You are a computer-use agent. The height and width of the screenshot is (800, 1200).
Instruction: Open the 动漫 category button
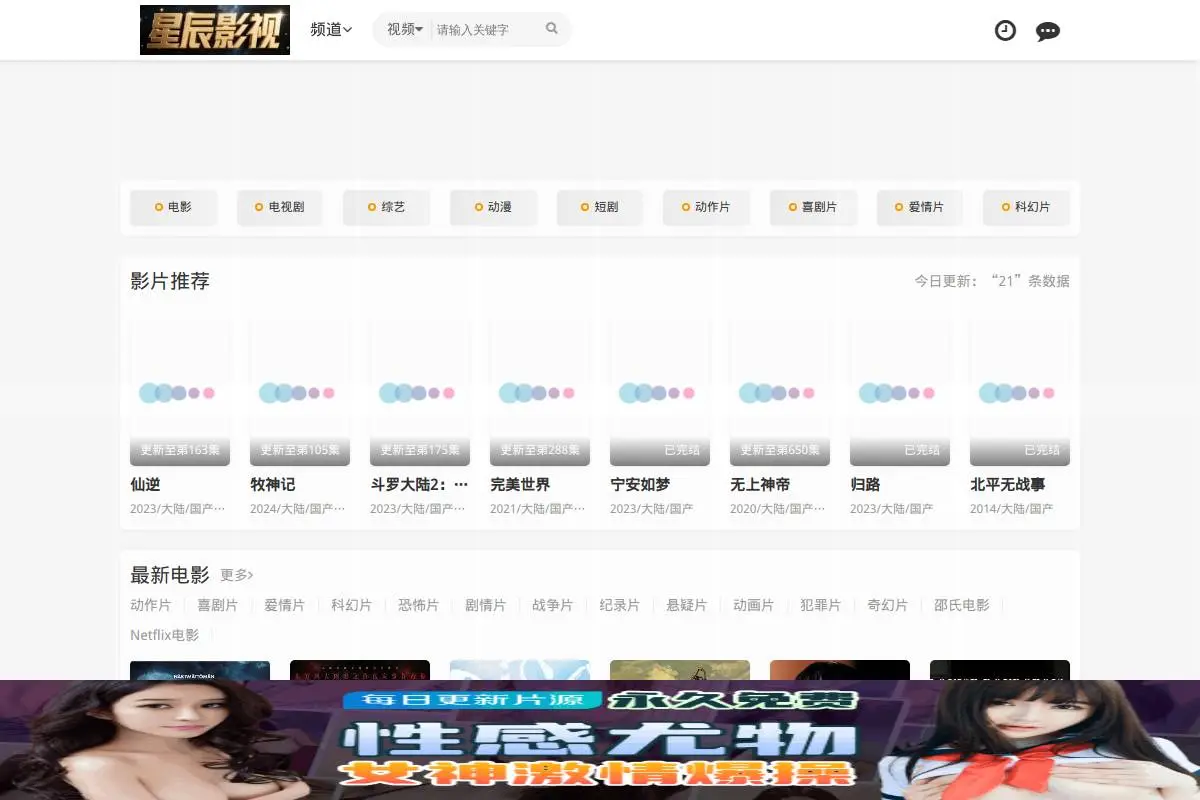tap(493, 207)
